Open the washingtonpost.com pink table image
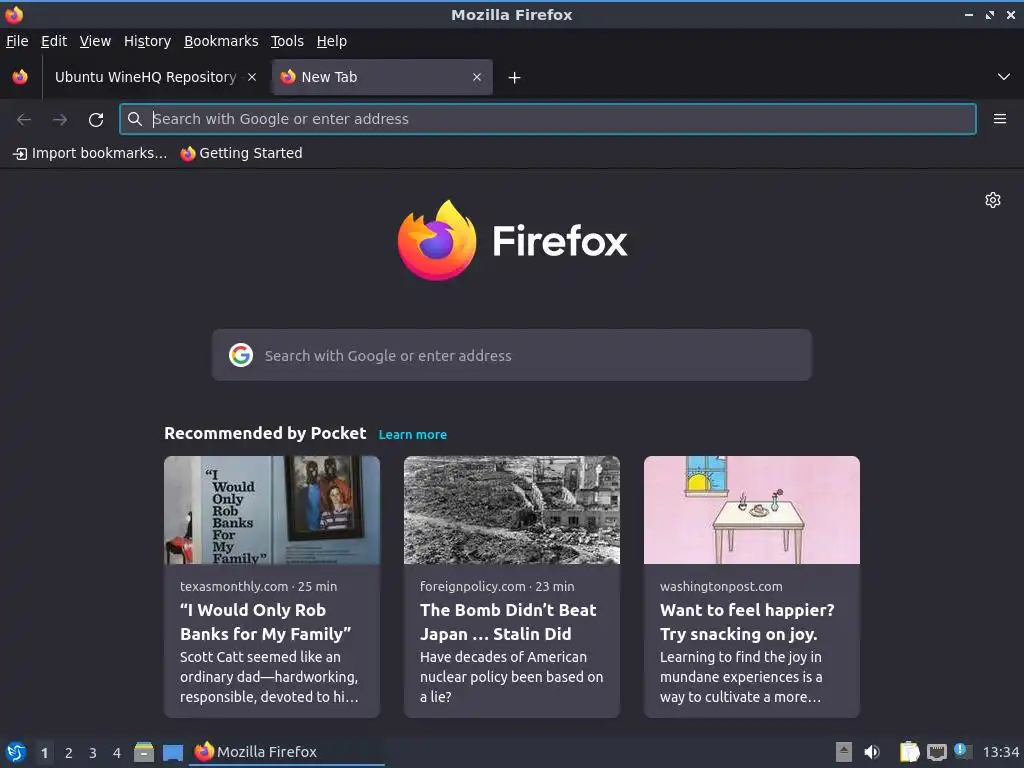The width and height of the screenshot is (1024, 768). pos(752,510)
